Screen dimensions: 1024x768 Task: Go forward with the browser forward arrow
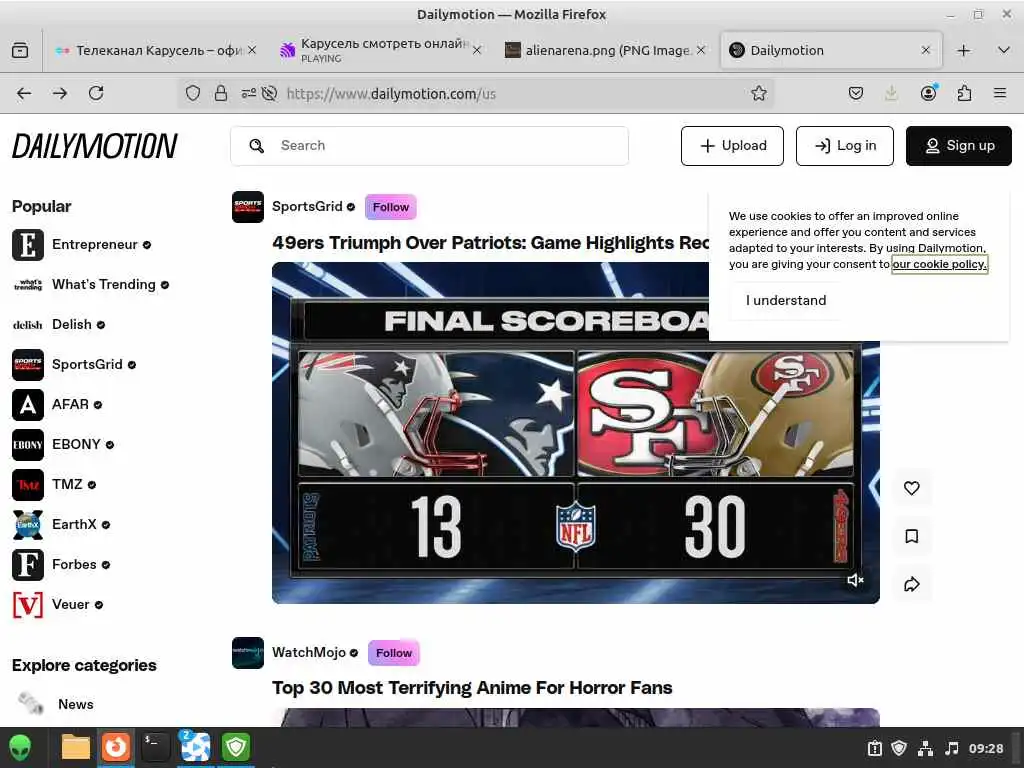(60, 93)
